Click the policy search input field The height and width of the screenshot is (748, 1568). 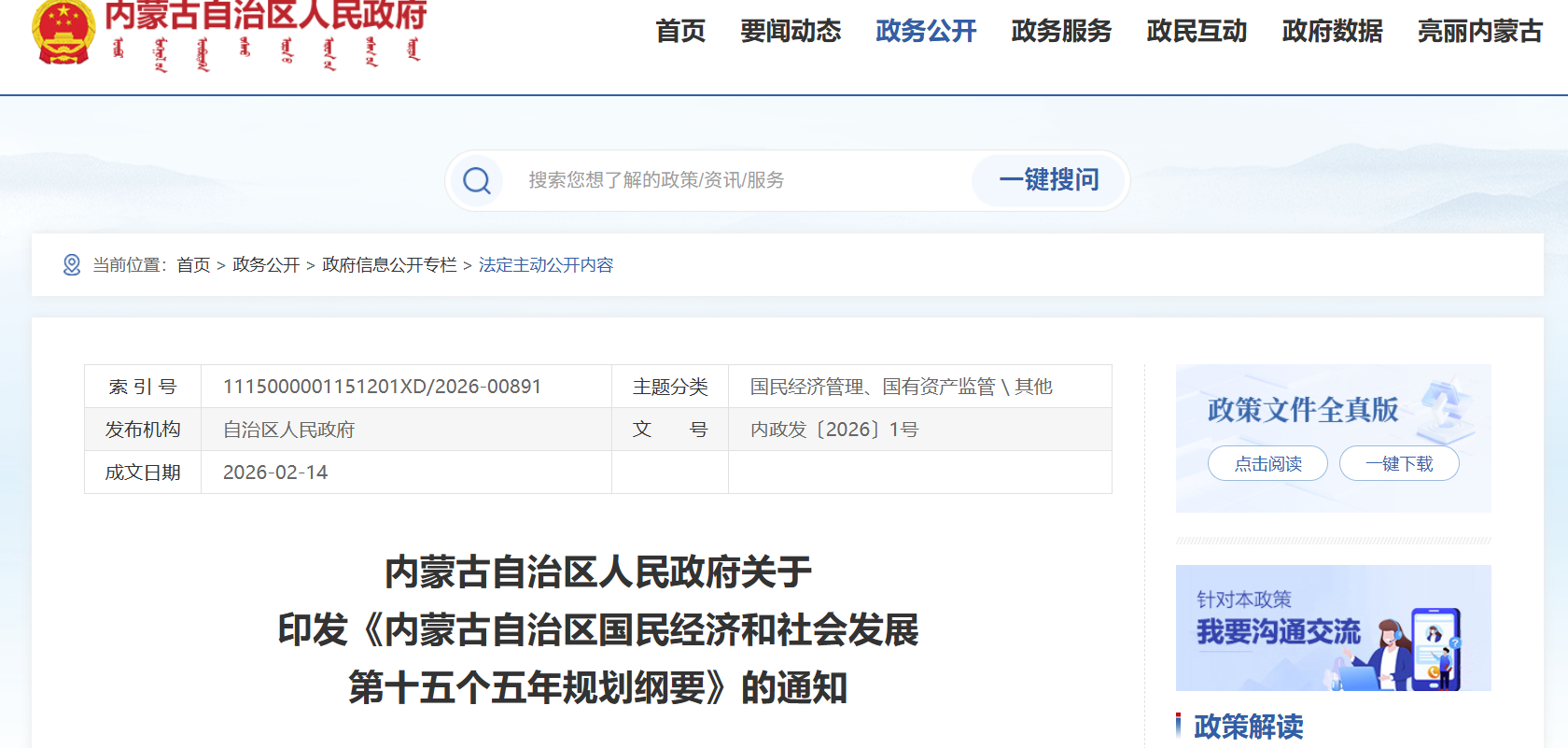coord(737,180)
